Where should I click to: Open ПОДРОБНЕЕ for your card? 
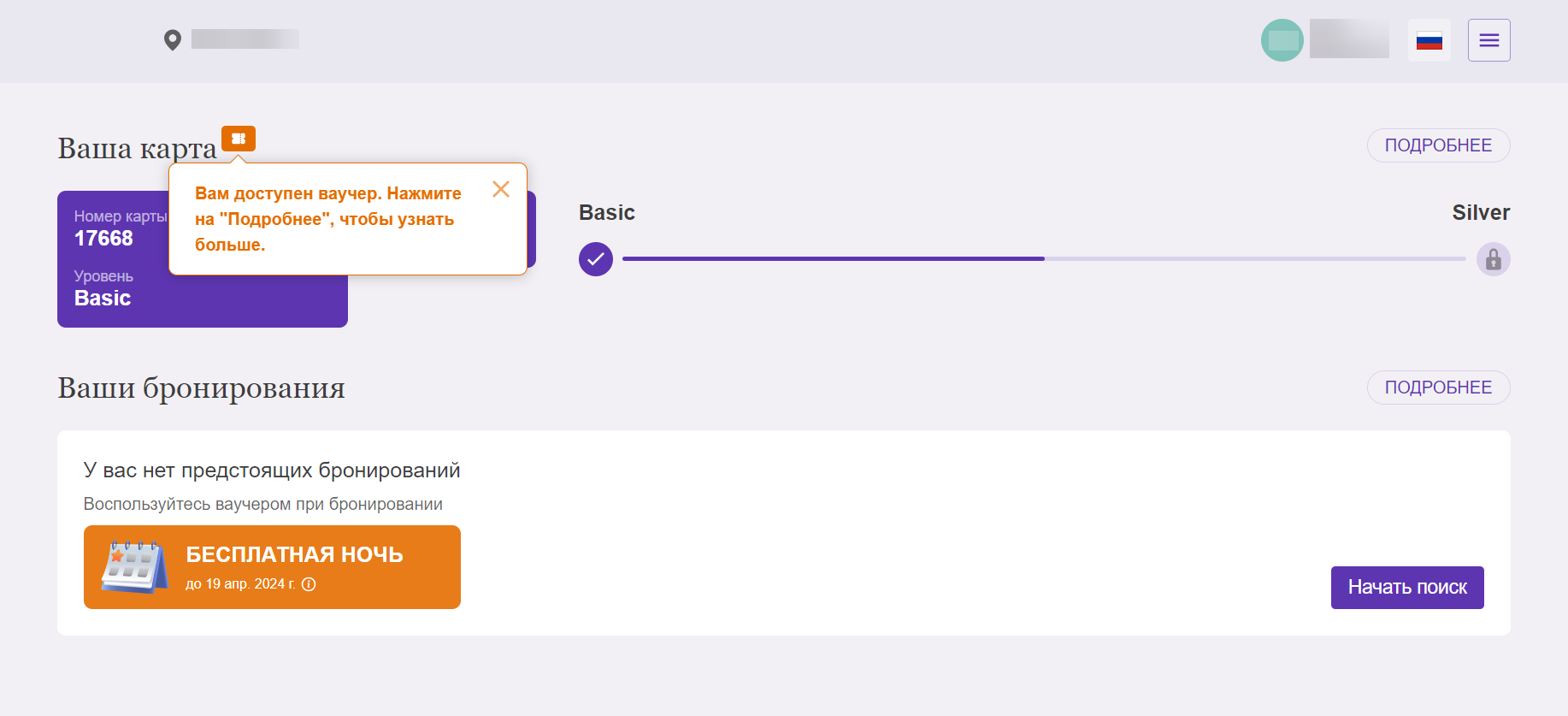[x=1438, y=145]
